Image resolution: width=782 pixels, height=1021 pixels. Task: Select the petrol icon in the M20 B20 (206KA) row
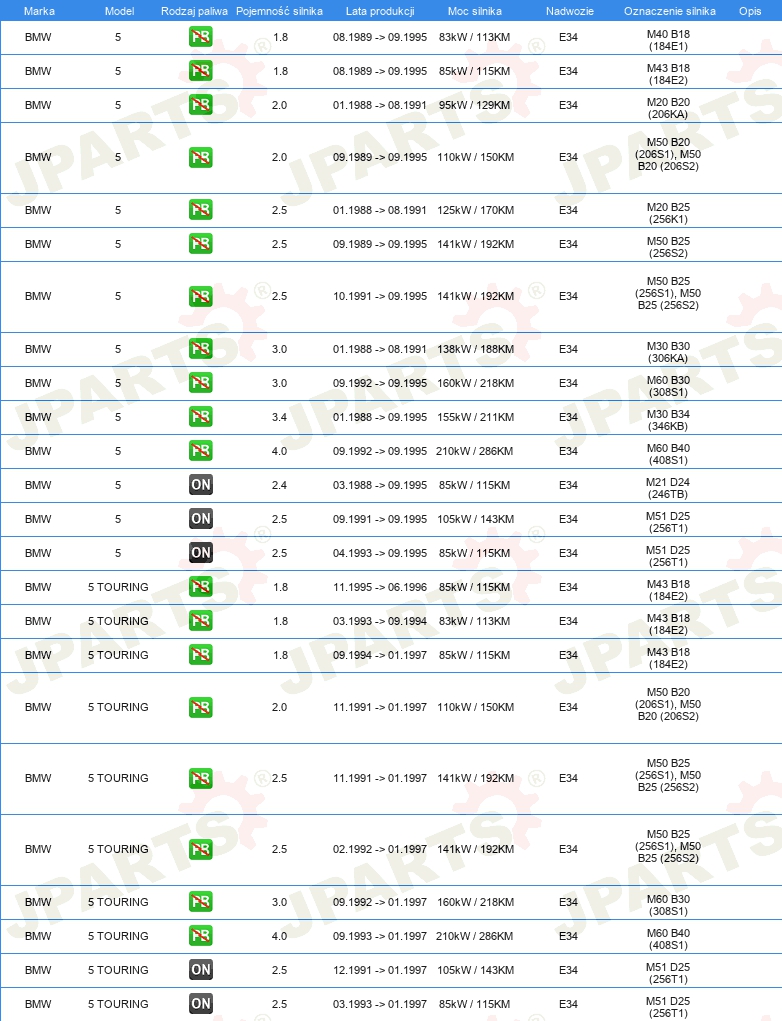[x=201, y=105]
